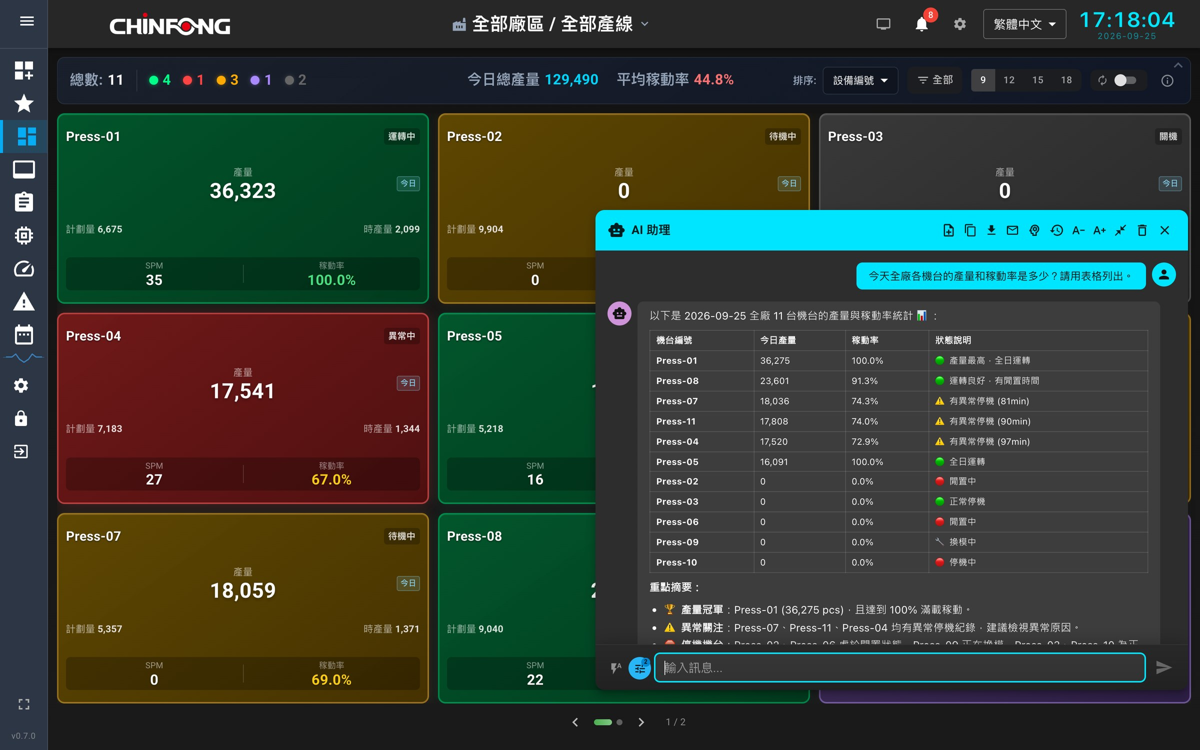This screenshot has height=750, width=1200.
Task: Open the chip equipment sidebar icon
Action: pos(24,235)
